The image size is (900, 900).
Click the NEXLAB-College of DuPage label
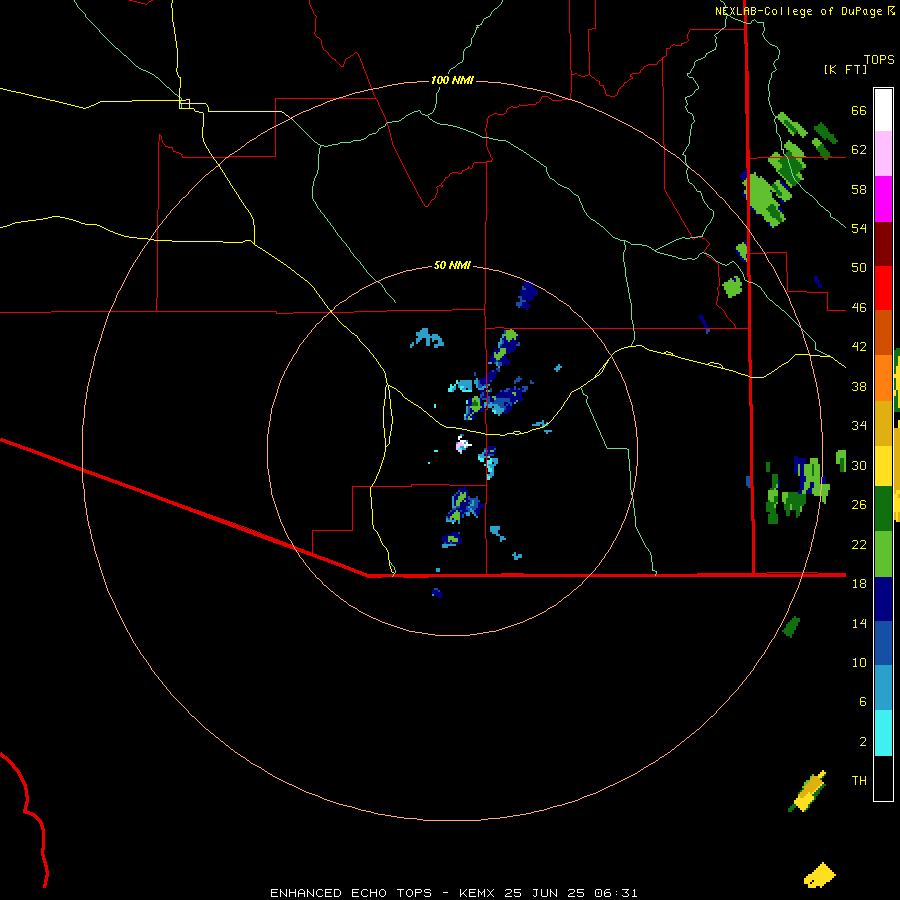[798, 11]
